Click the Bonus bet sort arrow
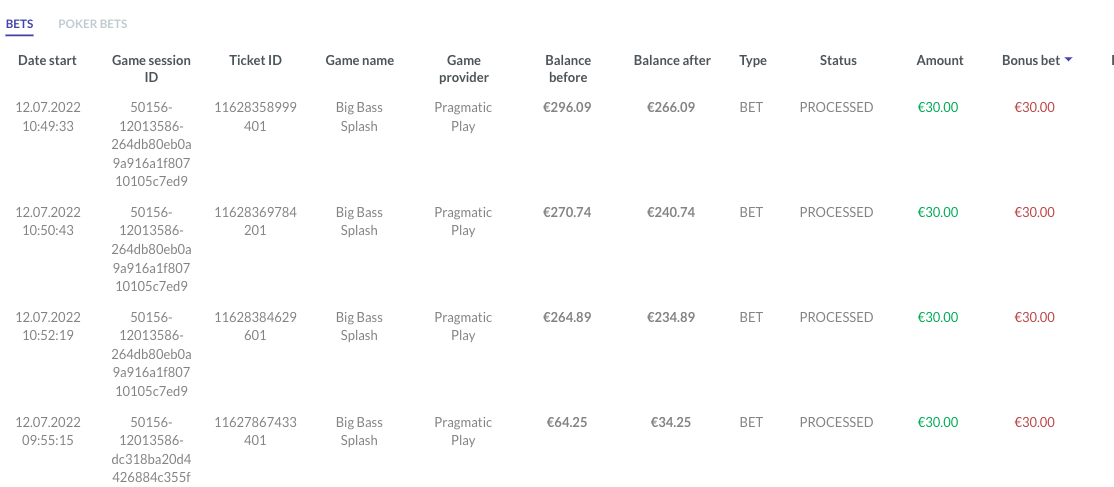Viewport: 1114px width, 487px height. (1069, 61)
